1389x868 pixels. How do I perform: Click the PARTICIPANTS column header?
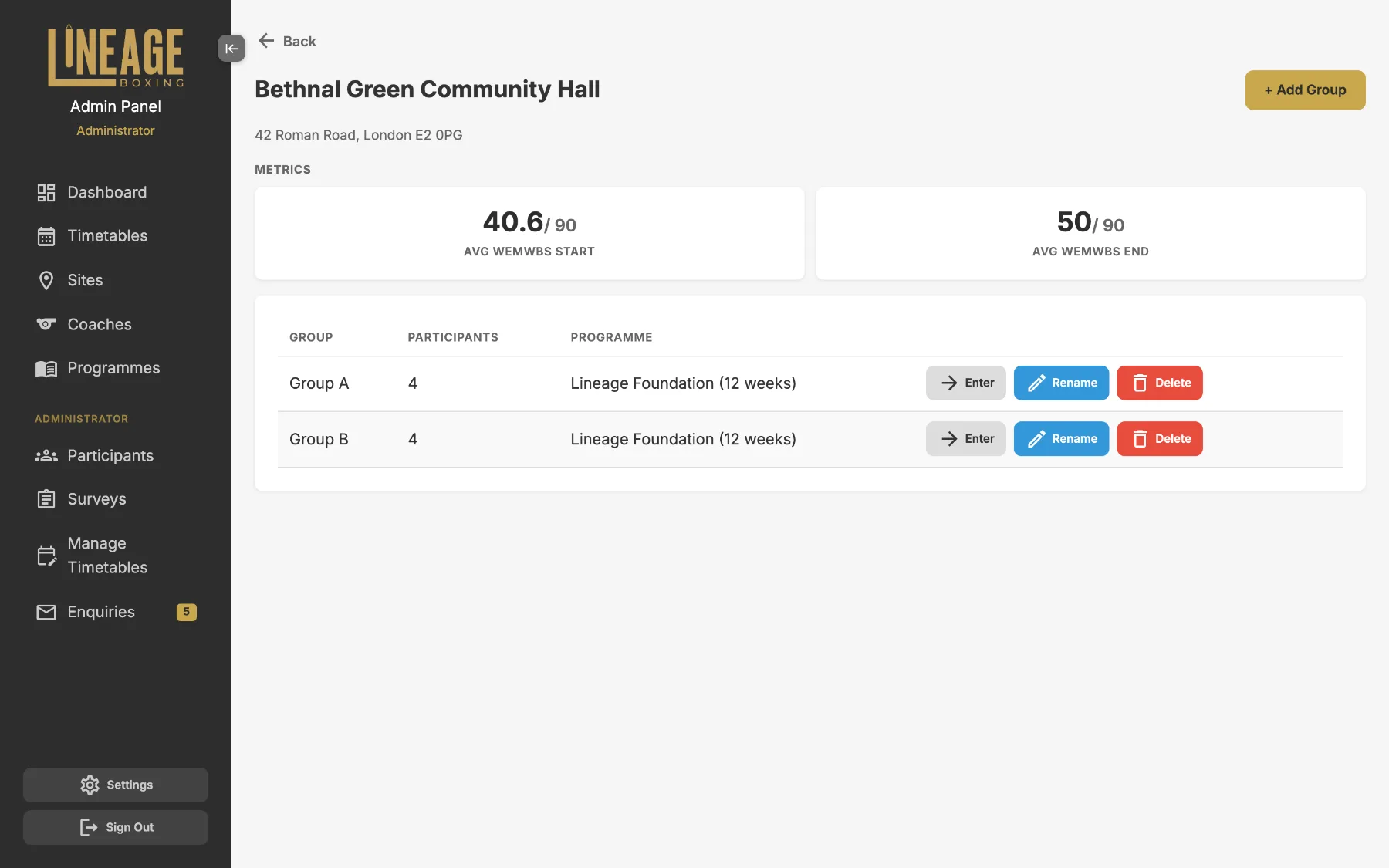[x=453, y=337]
